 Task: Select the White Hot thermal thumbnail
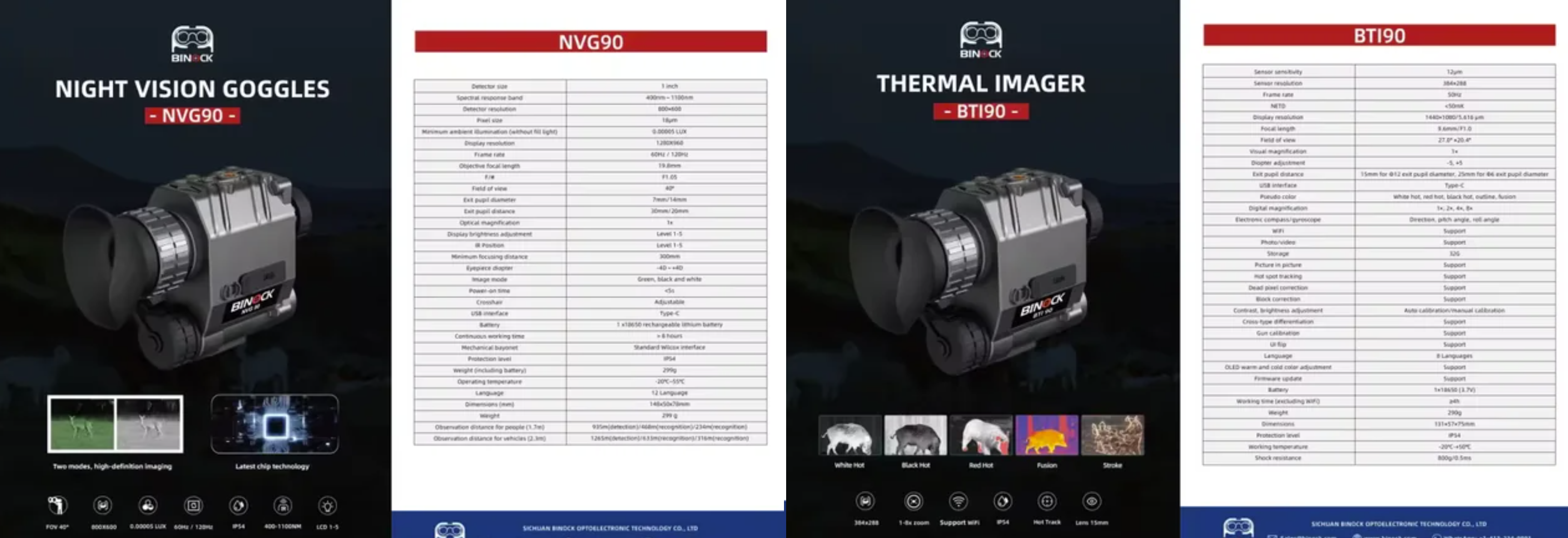tap(850, 435)
